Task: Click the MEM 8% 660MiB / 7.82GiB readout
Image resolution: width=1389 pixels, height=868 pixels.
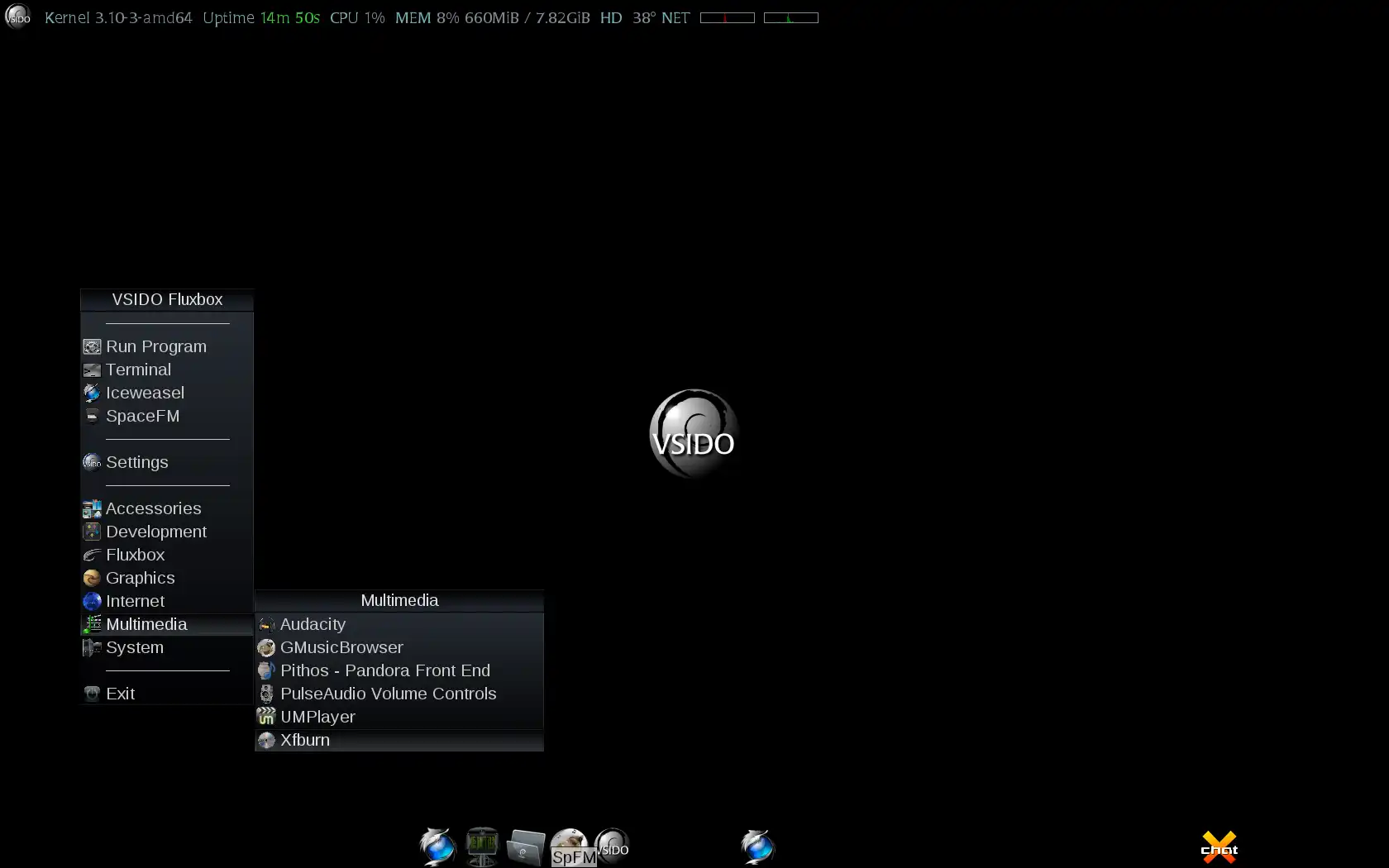Action: [x=493, y=17]
